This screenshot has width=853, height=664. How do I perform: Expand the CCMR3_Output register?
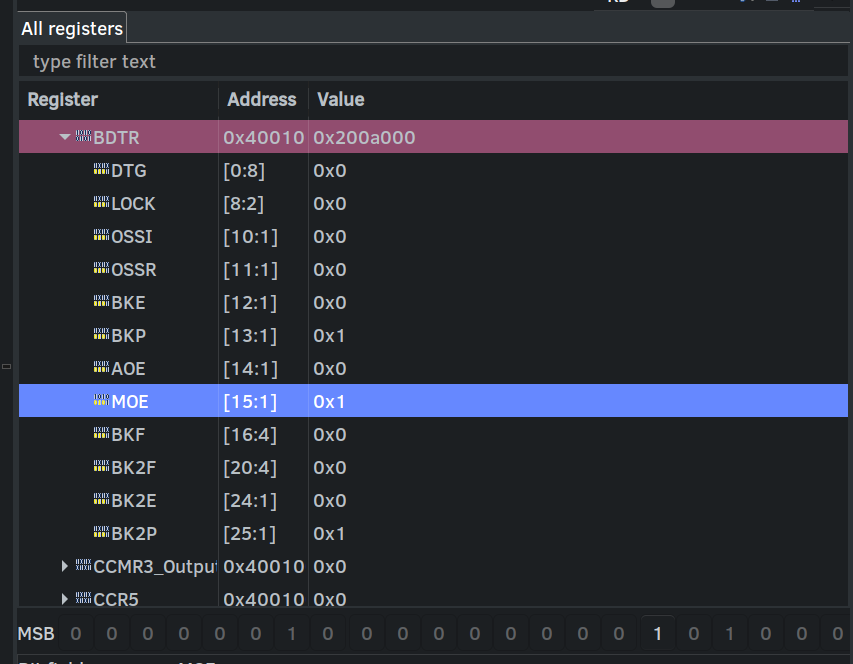pyautogui.click(x=64, y=566)
